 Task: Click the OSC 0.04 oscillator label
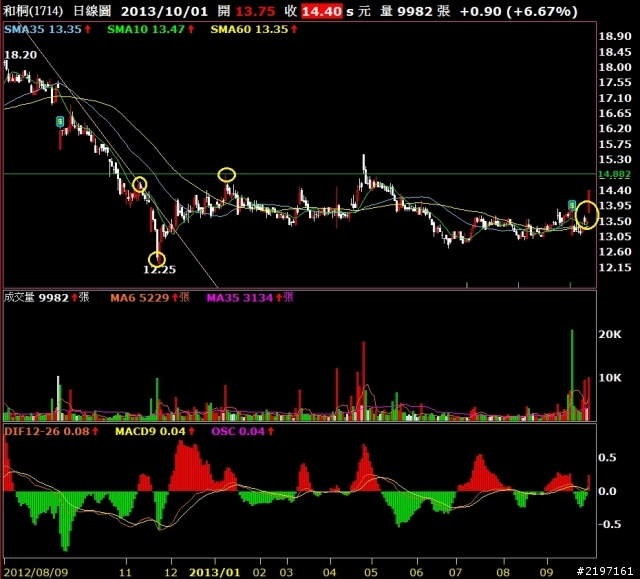click(x=238, y=431)
